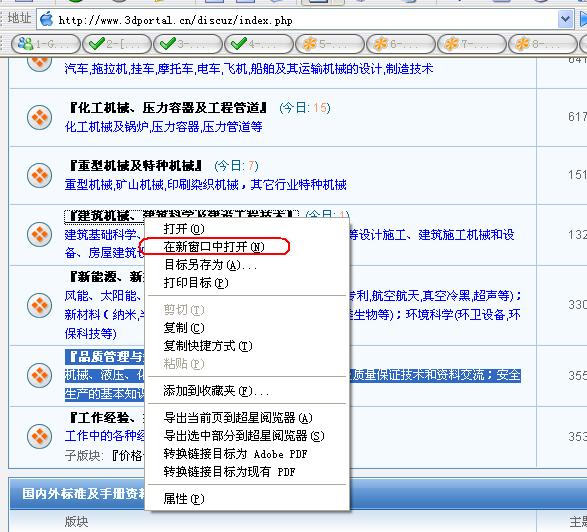This screenshot has height=532, width=587.
Task: Switch to tab number 4 with checkmark
Action: click(259, 44)
